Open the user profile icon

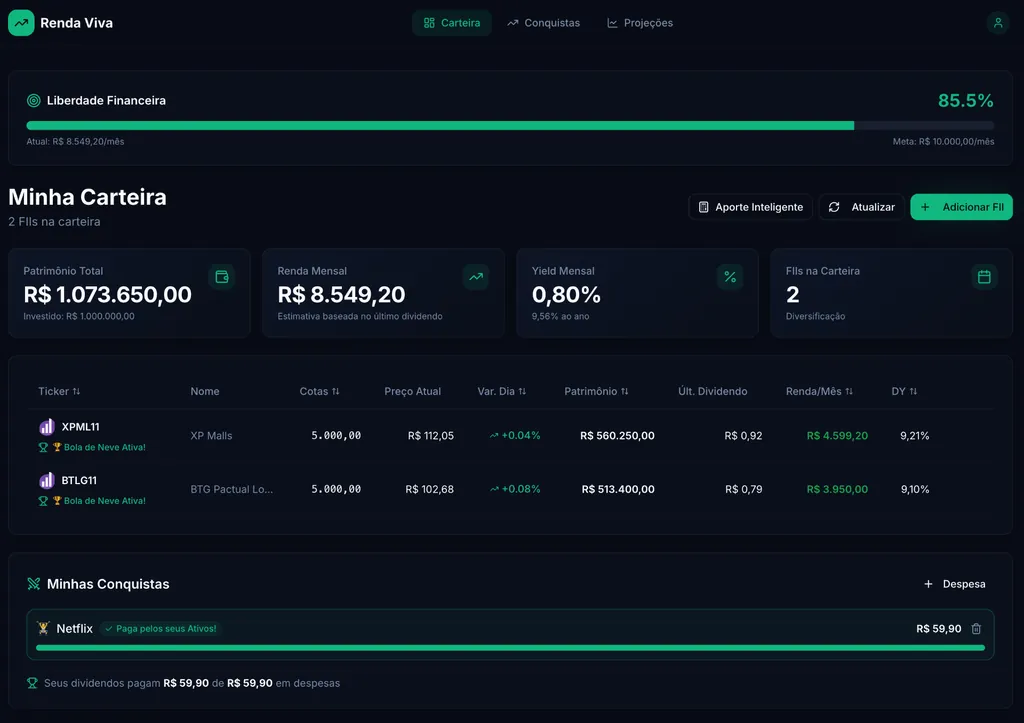click(x=998, y=23)
